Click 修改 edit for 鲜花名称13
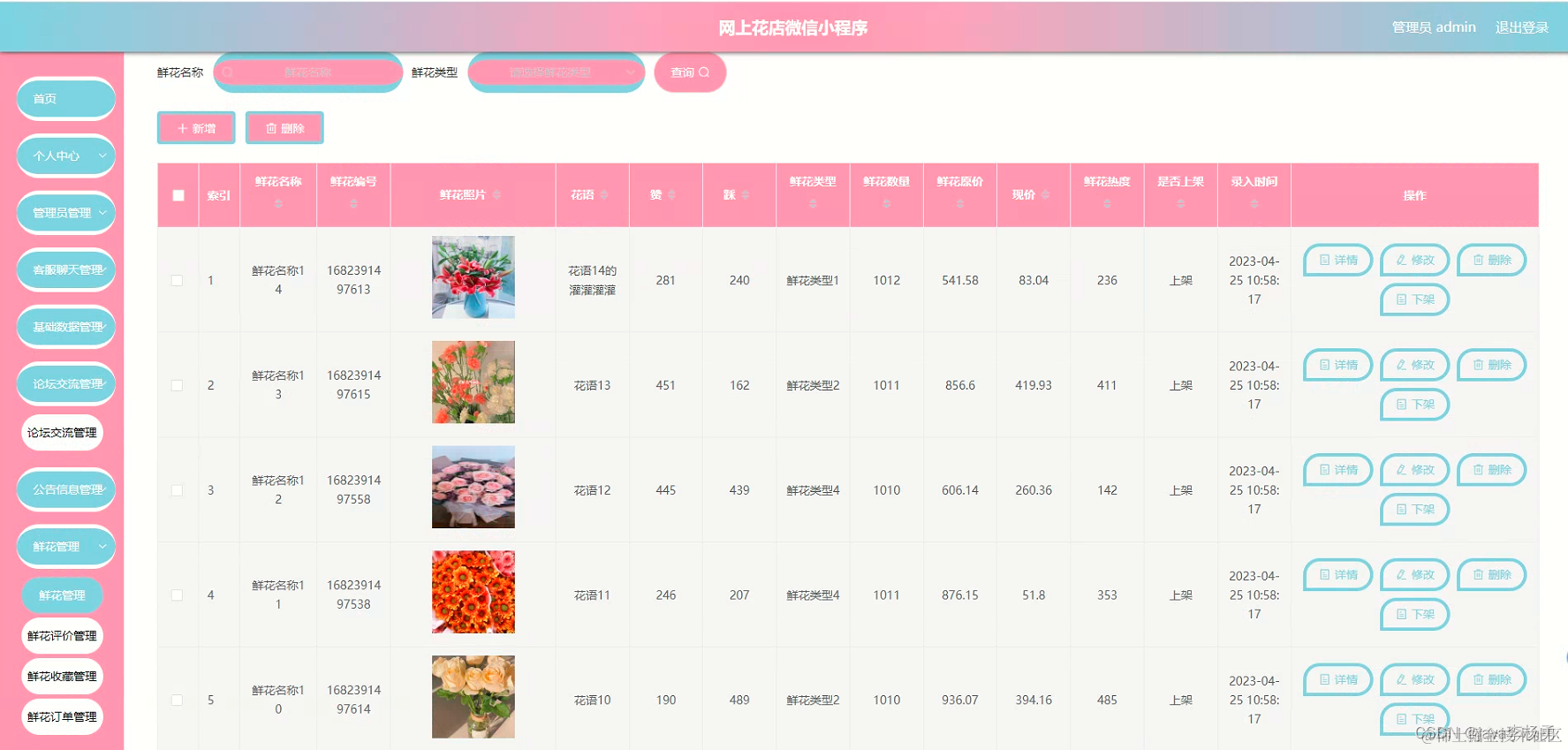The image size is (1568, 750). point(1415,365)
